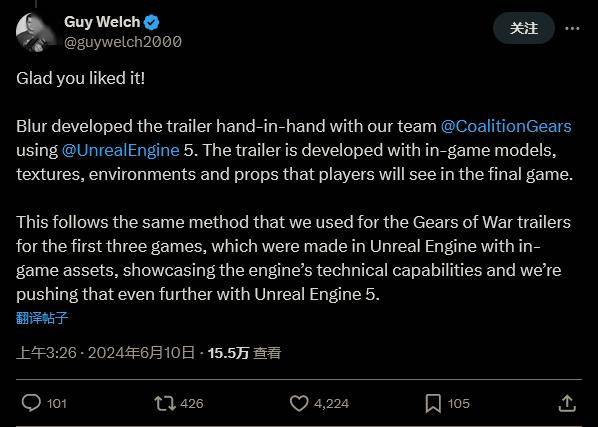Open the @guywelch2000 handle
The width and height of the screenshot is (598, 427).
pyautogui.click(x=123, y=42)
